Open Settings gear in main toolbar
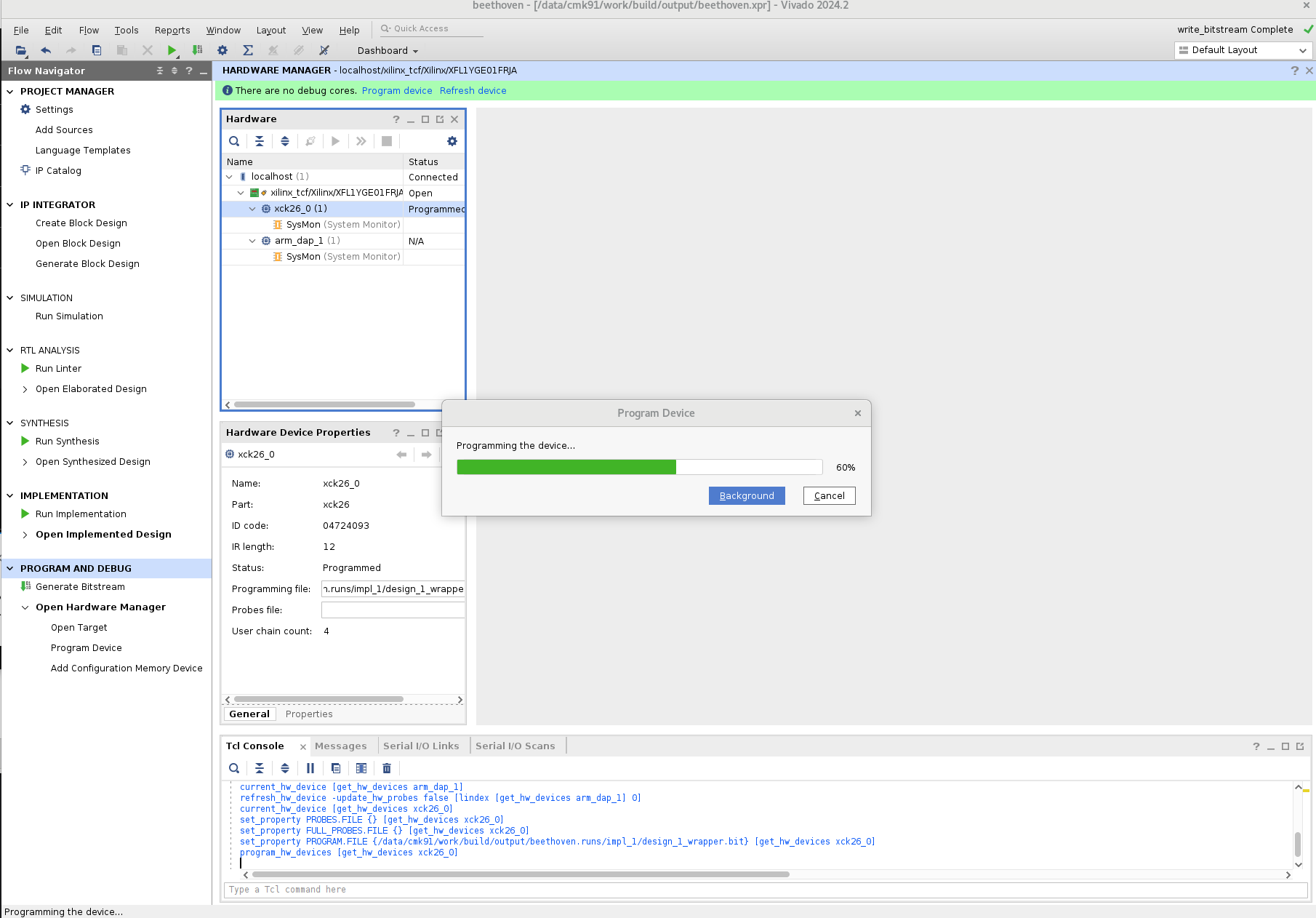 (x=222, y=50)
